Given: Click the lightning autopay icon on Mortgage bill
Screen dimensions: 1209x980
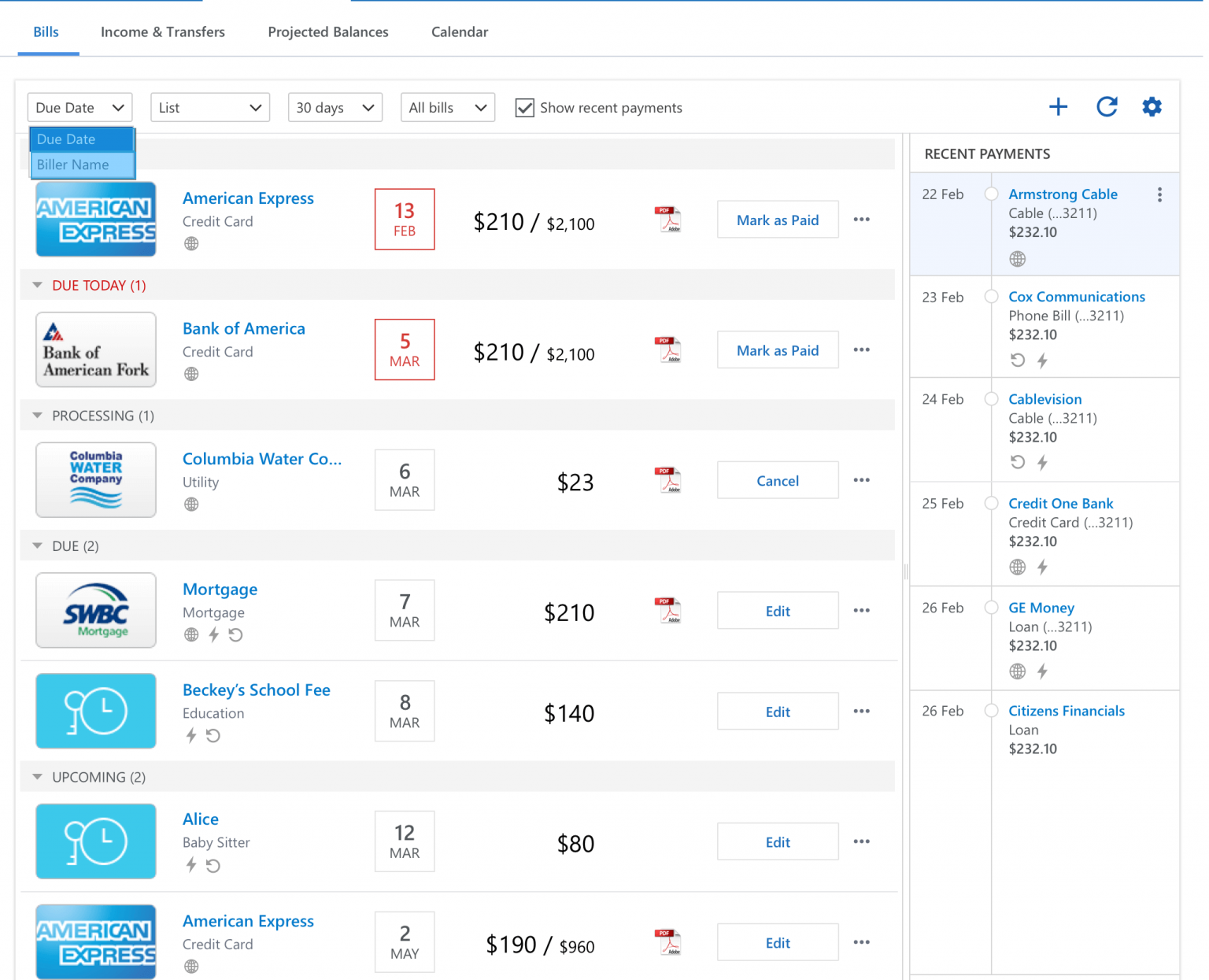Looking at the screenshot, I should tap(213, 635).
